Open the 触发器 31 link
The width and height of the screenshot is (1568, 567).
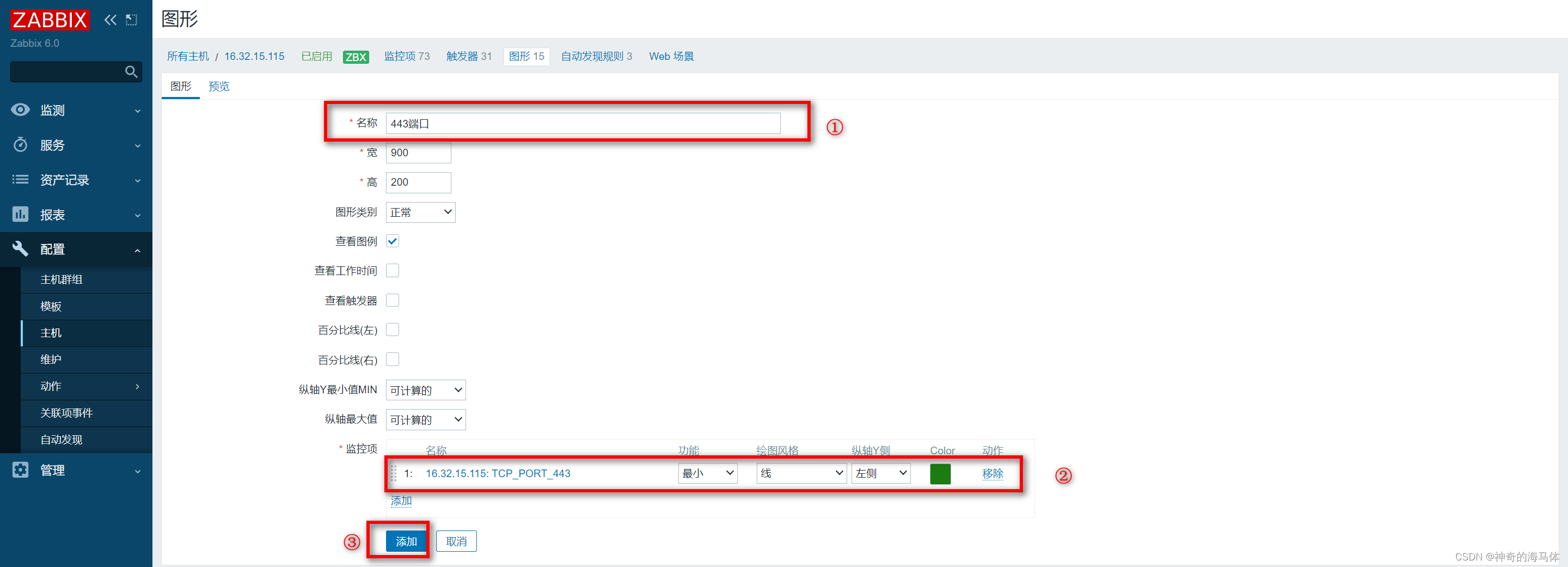click(469, 56)
